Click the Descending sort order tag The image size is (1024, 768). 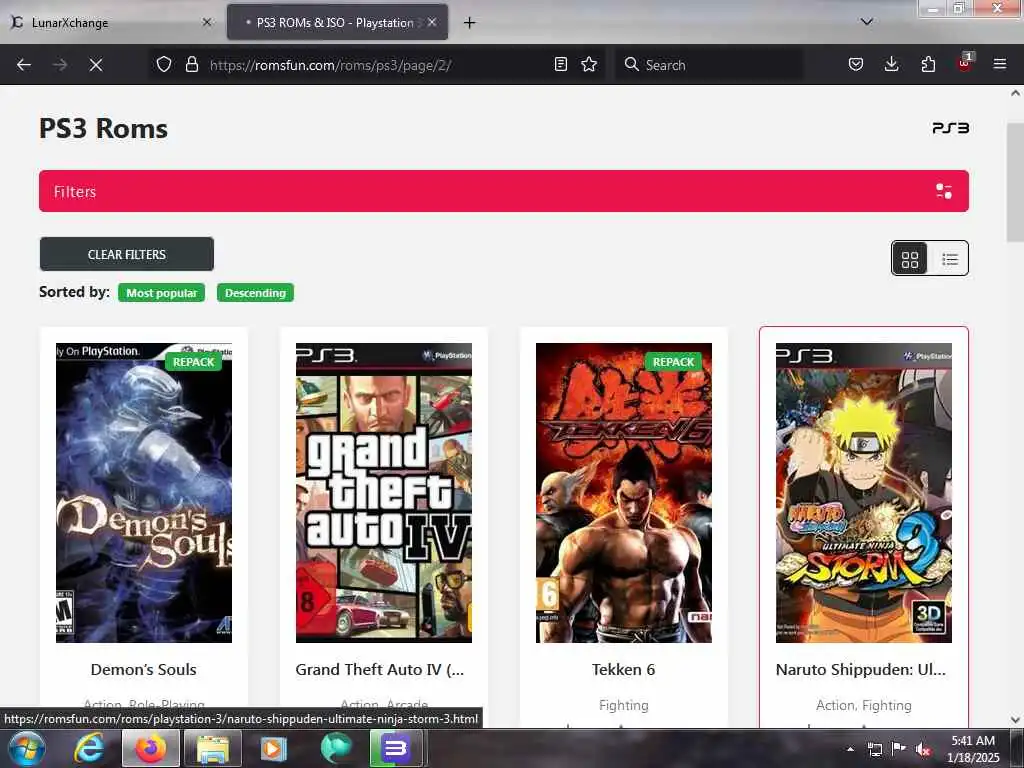tap(255, 293)
